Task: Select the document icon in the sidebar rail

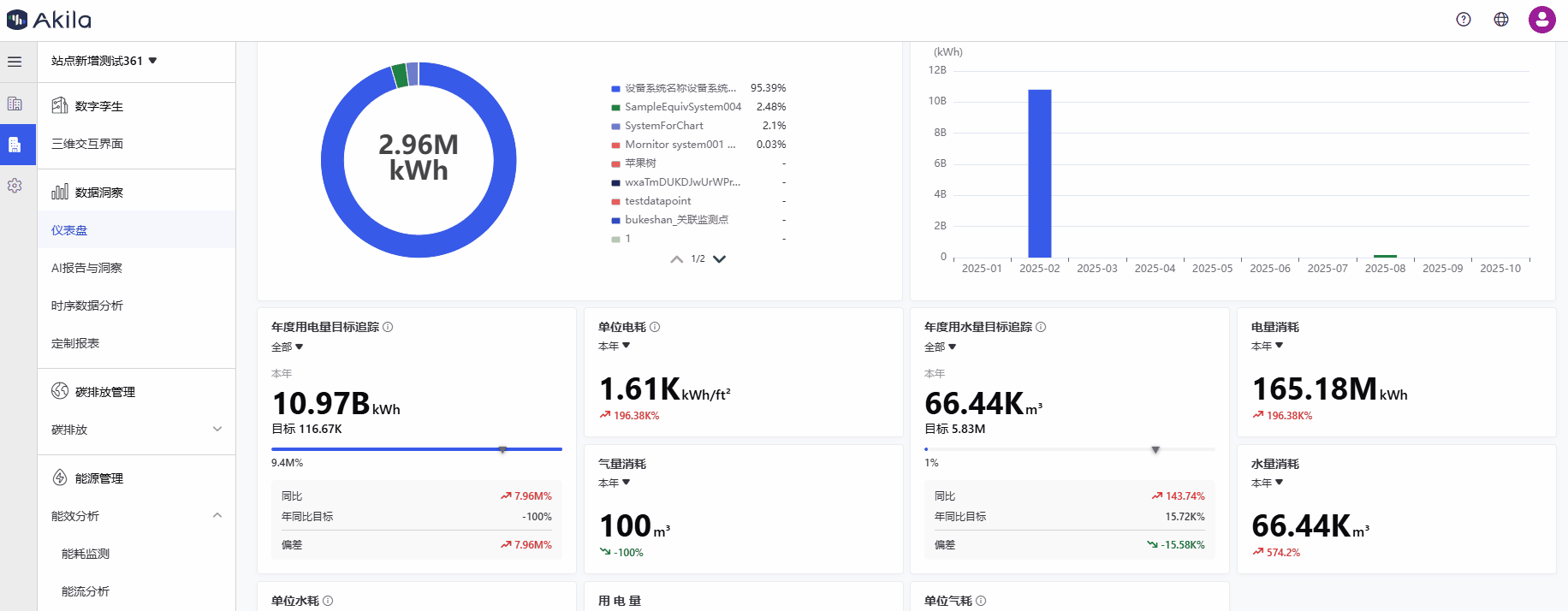Action: [15, 145]
